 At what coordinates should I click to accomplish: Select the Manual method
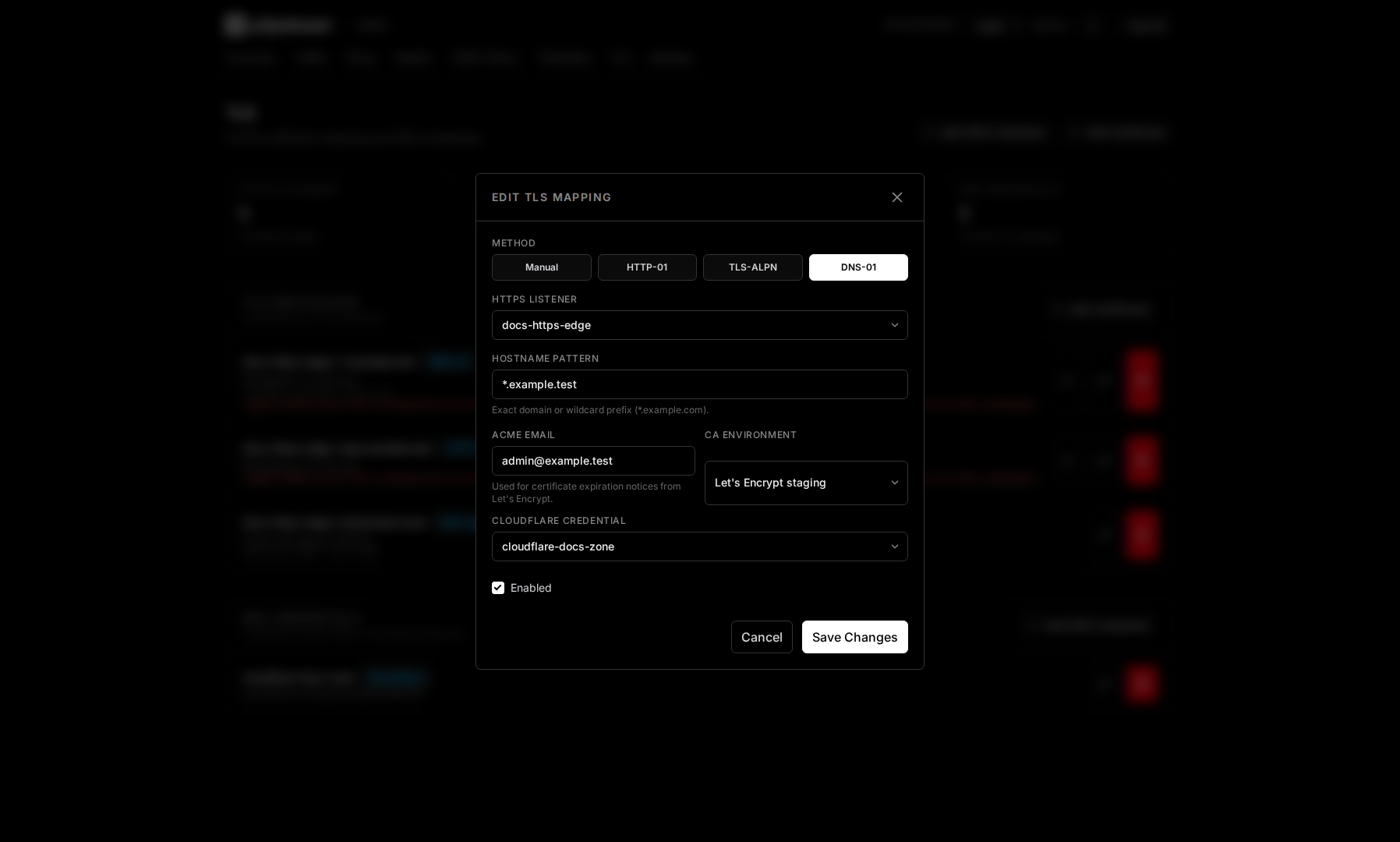click(x=542, y=267)
